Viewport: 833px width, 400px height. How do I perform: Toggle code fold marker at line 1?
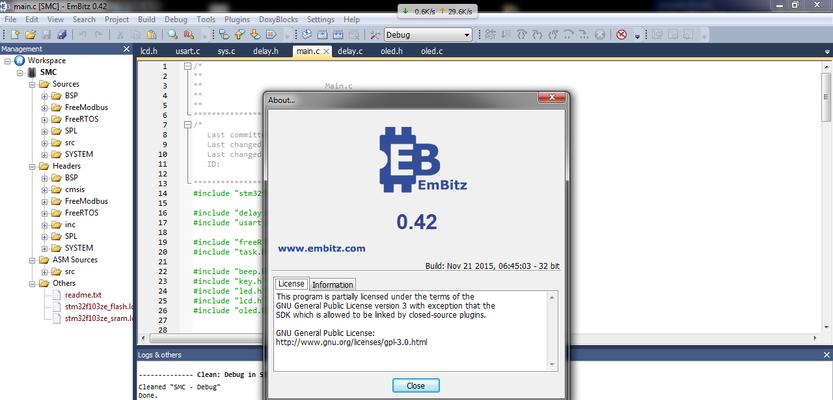pyautogui.click(x=188, y=66)
